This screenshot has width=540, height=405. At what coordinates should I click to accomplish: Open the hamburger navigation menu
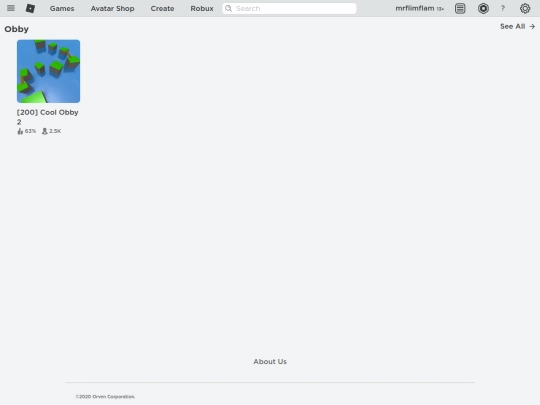[11, 8]
